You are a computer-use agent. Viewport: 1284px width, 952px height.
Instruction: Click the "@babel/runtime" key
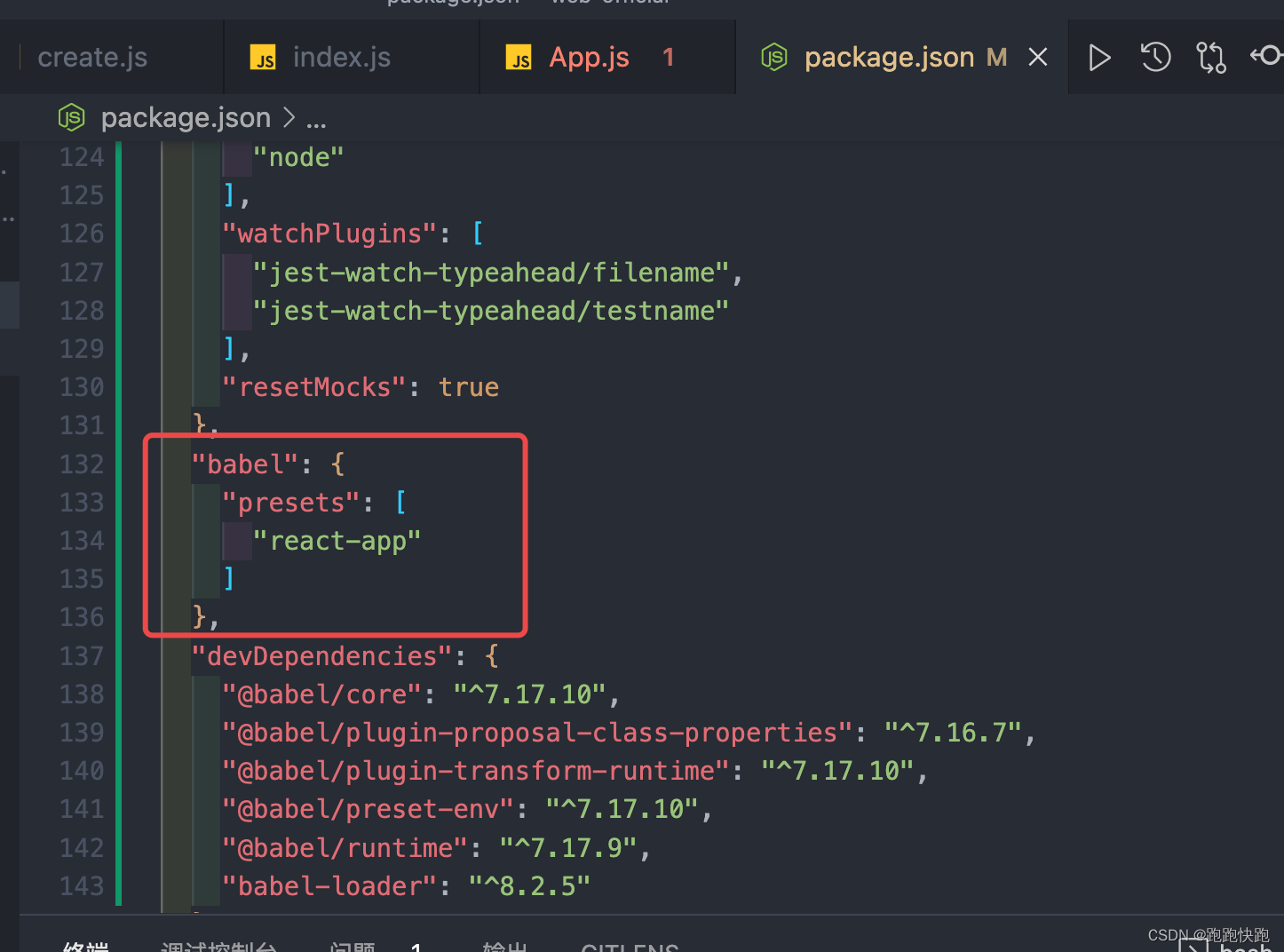(x=345, y=848)
